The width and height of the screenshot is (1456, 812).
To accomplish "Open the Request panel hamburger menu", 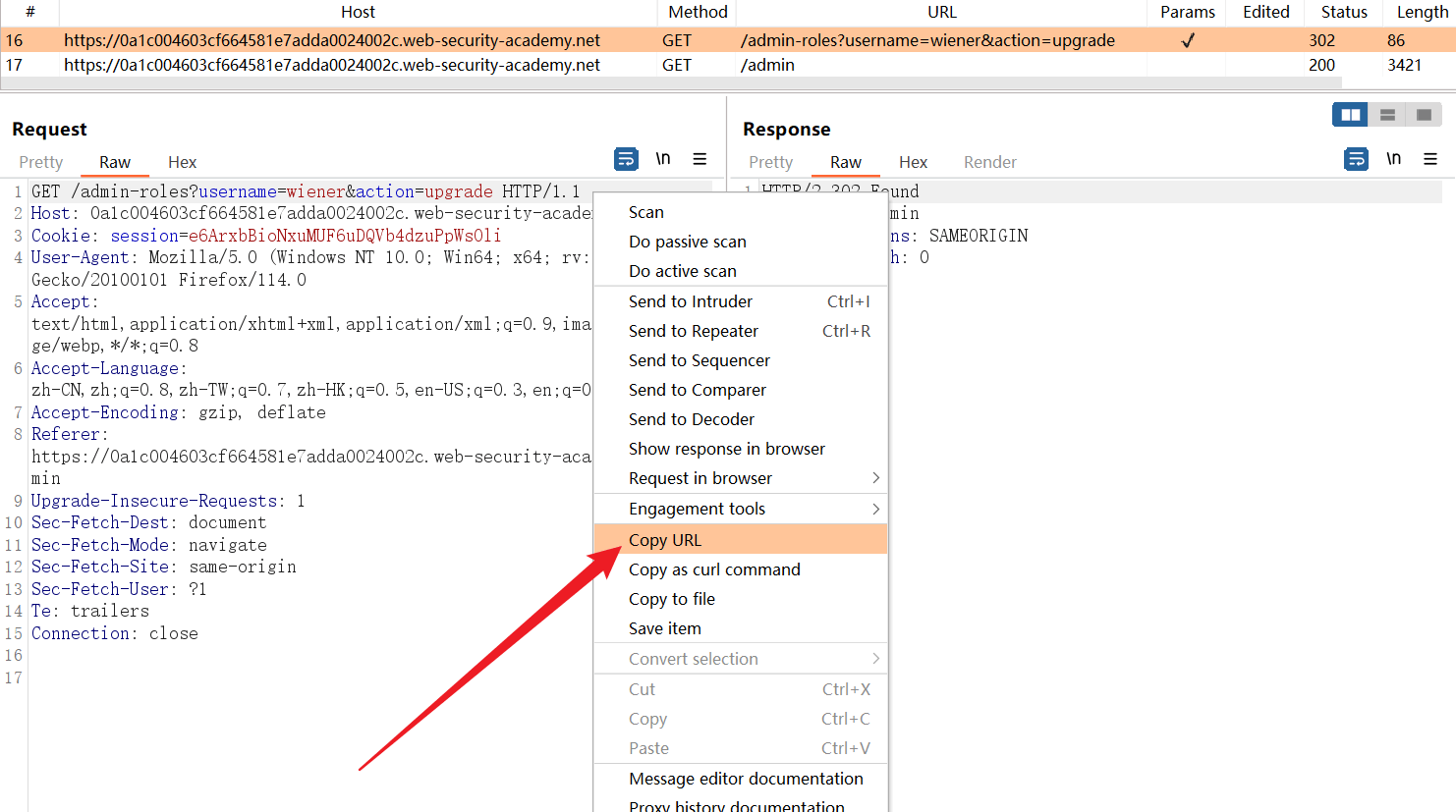I will [700, 159].
